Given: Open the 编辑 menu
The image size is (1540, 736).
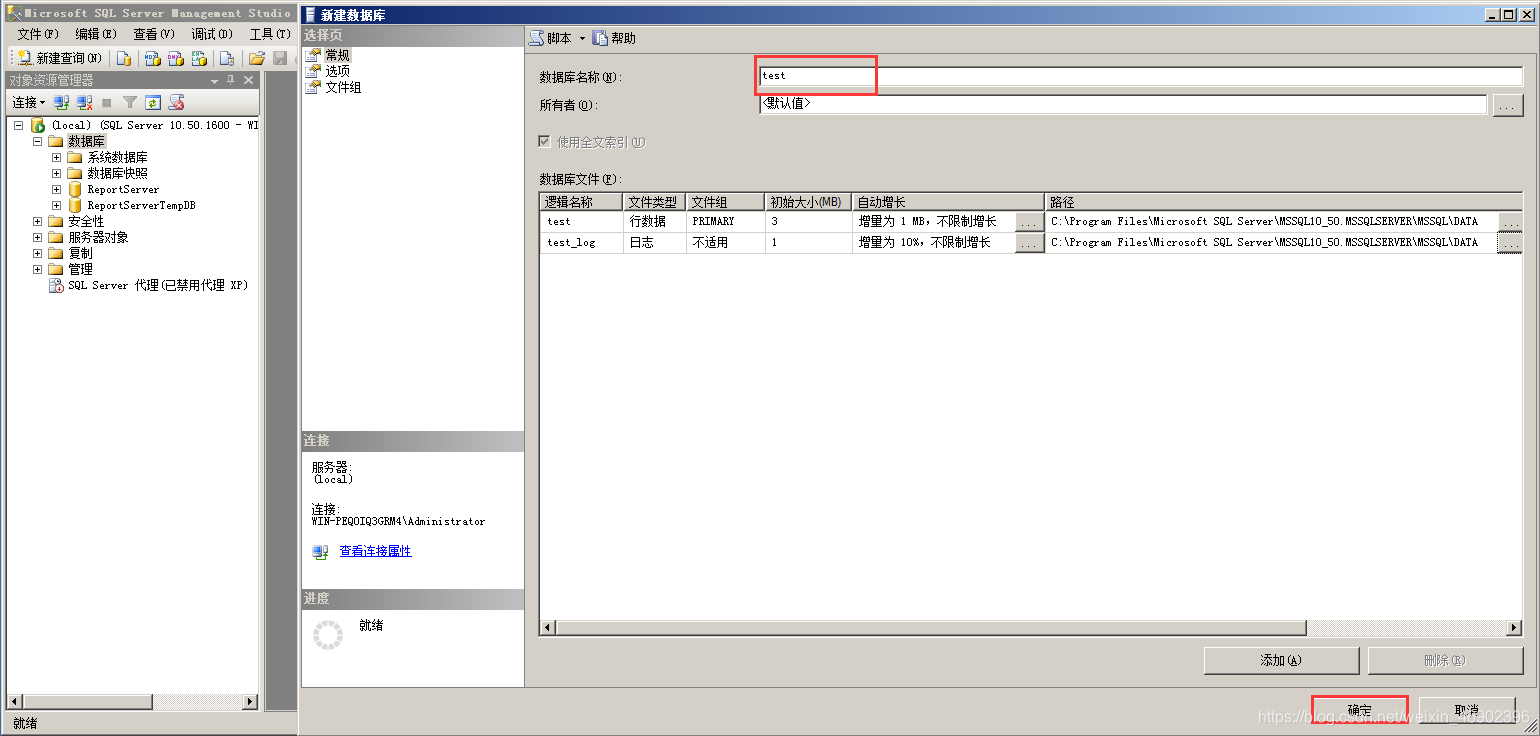Looking at the screenshot, I should 96,34.
